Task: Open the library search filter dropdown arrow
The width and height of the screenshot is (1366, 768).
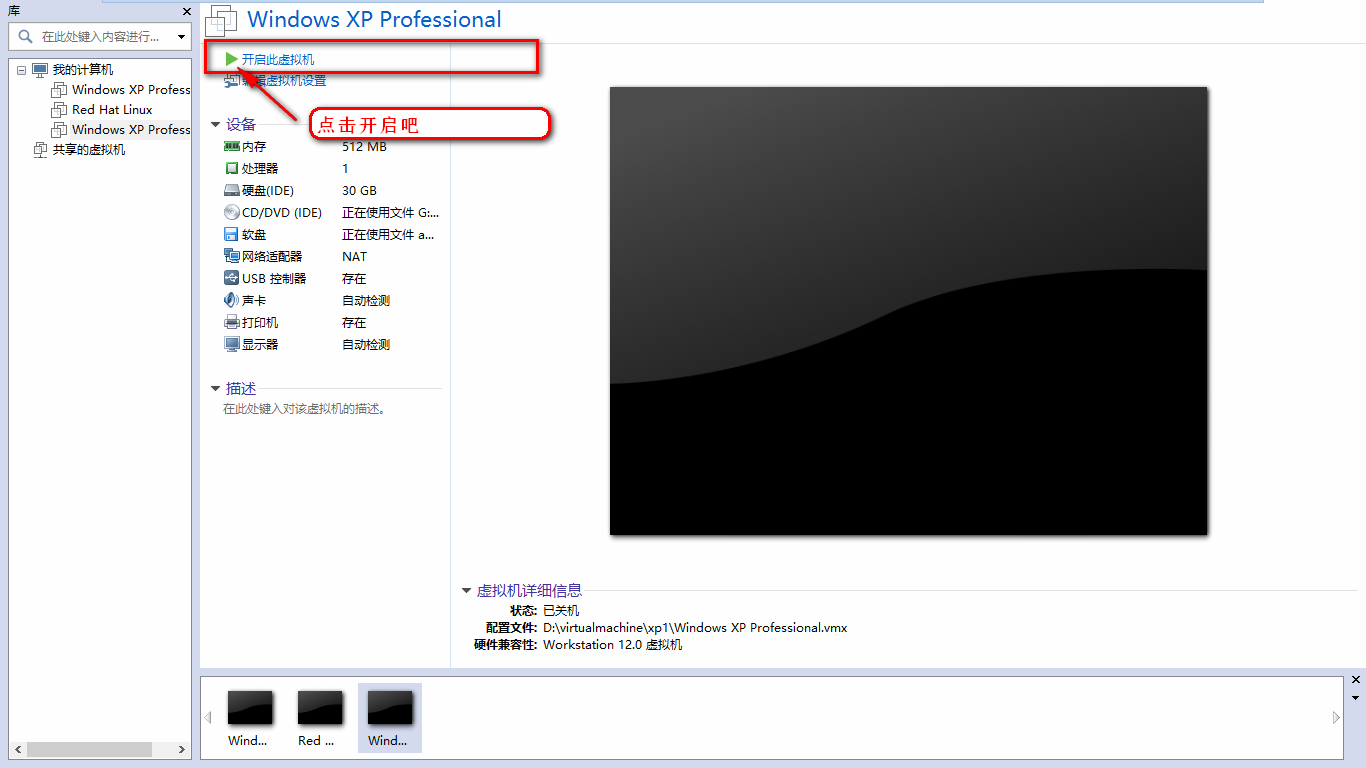Action: click(x=181, y=37)
